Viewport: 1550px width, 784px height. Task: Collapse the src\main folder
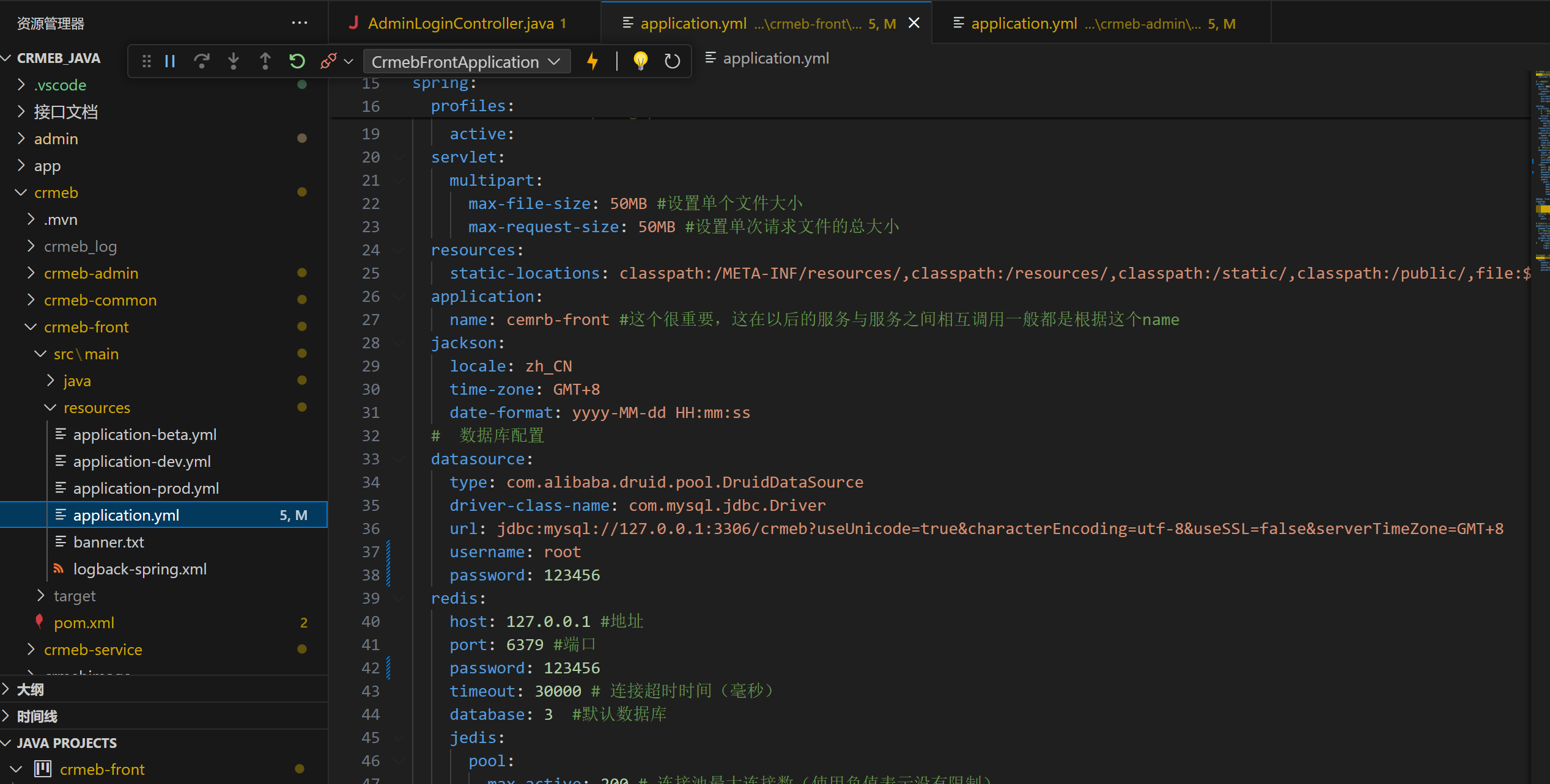[x=41, y=353]
